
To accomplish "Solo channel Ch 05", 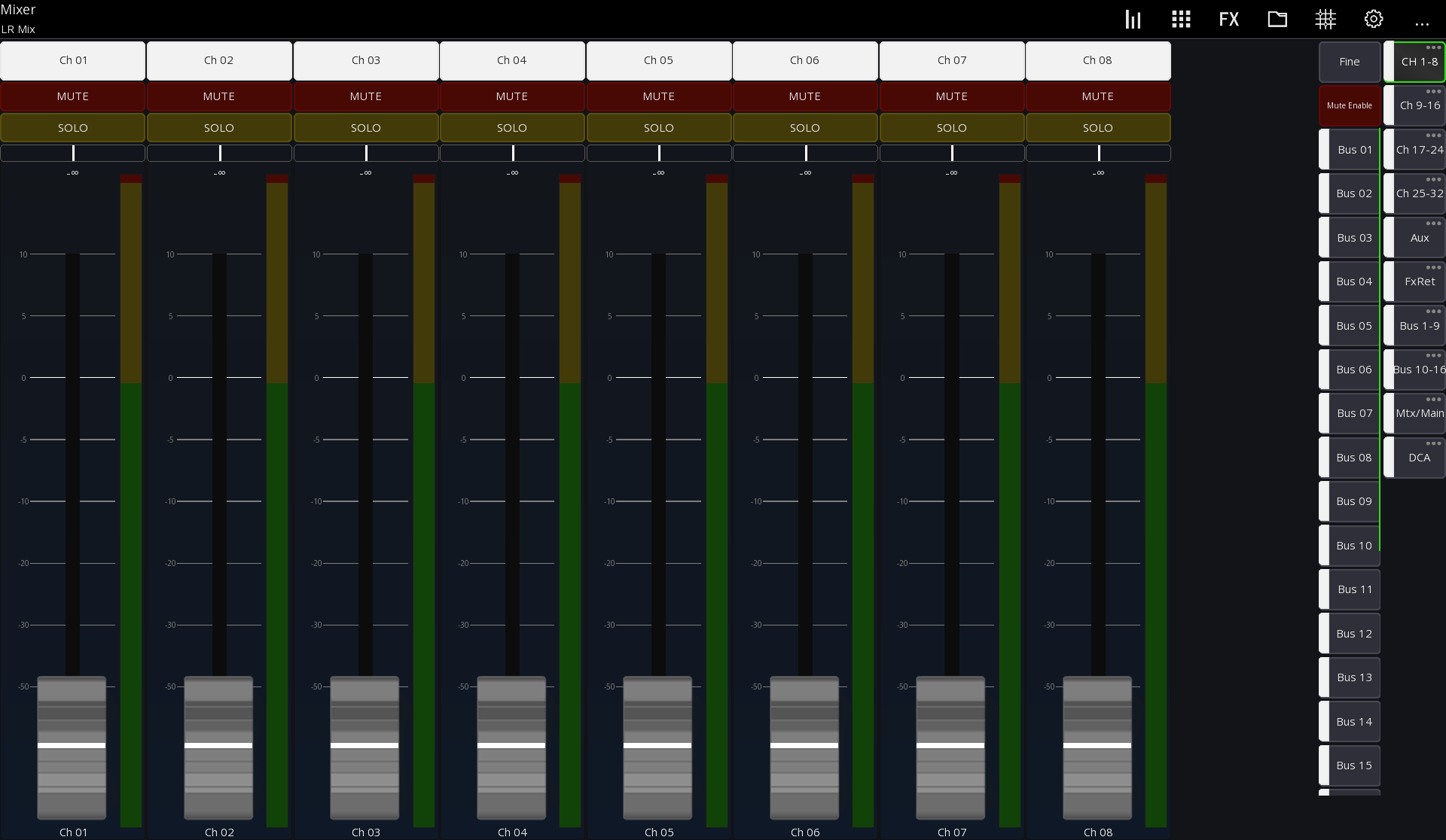I will (x=659, y=128).
